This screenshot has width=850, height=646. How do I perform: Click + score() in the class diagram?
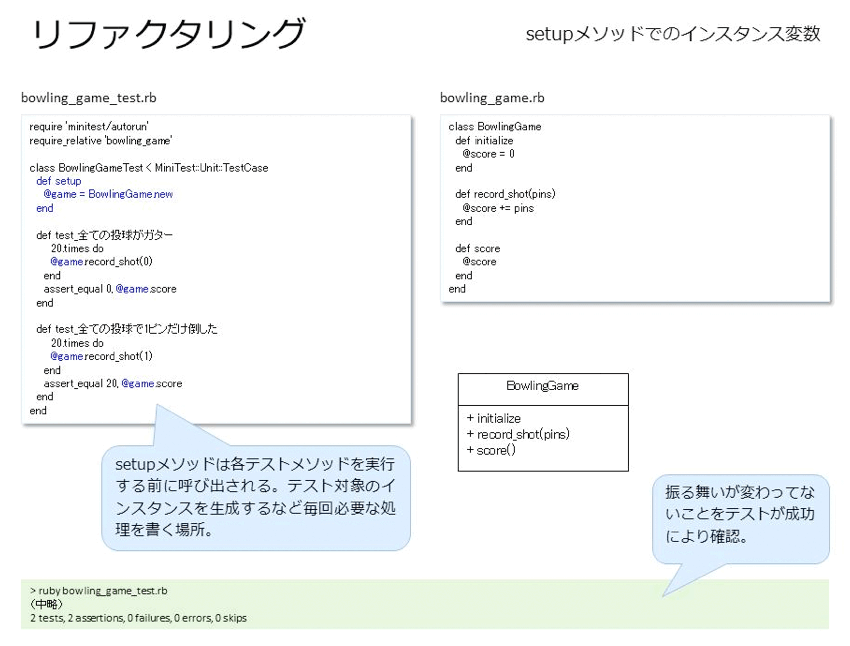[491, 450]
